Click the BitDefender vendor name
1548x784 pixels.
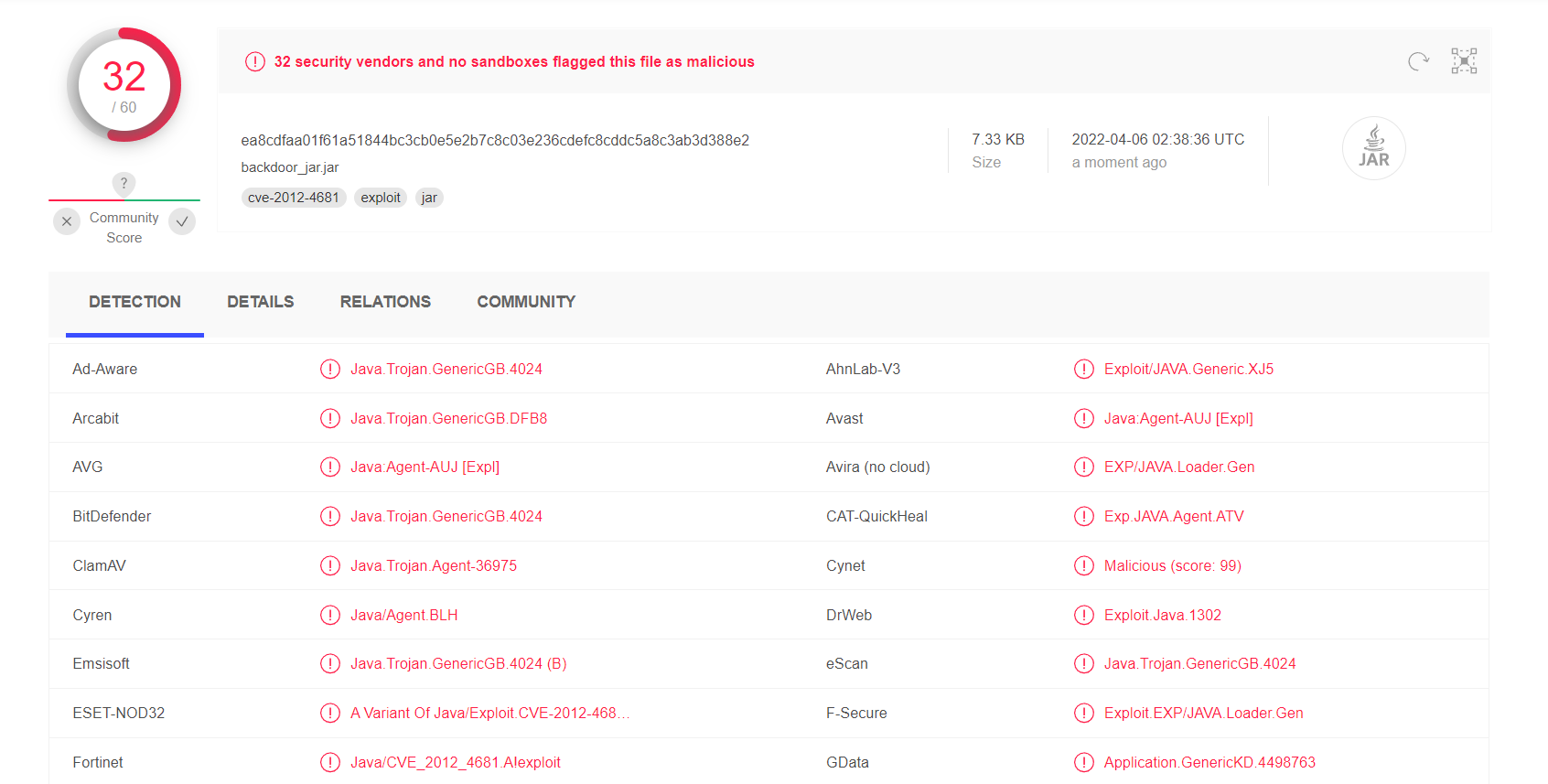tap(112, 516)
